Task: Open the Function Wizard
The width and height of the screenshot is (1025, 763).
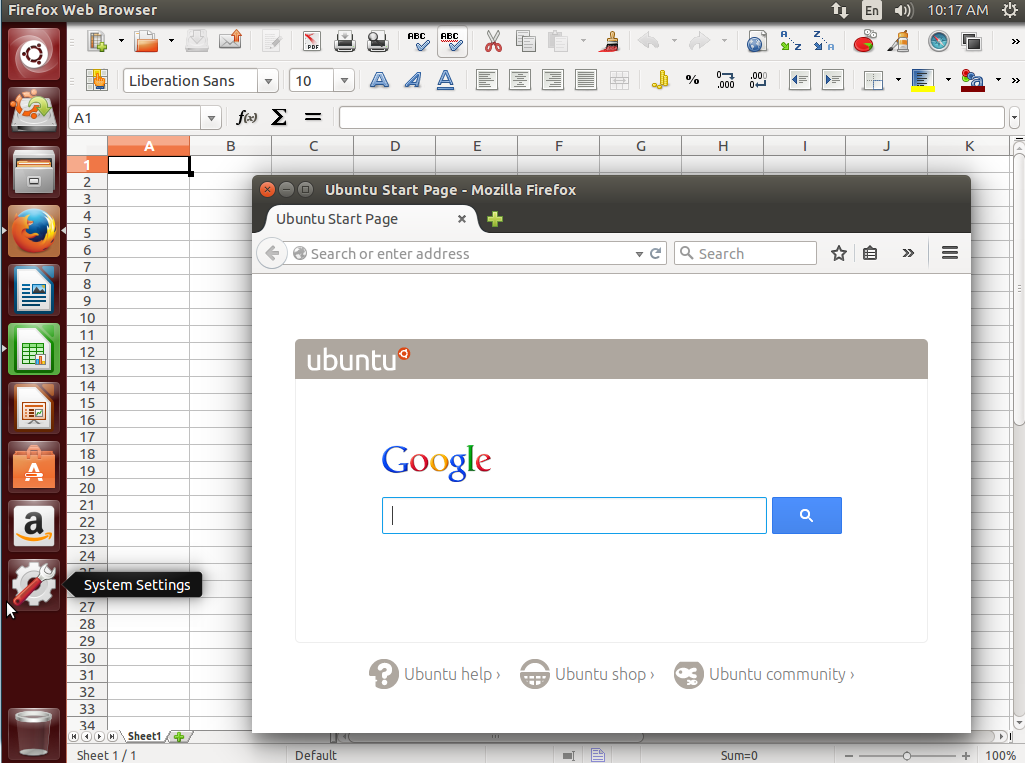Action: (246, 118)
